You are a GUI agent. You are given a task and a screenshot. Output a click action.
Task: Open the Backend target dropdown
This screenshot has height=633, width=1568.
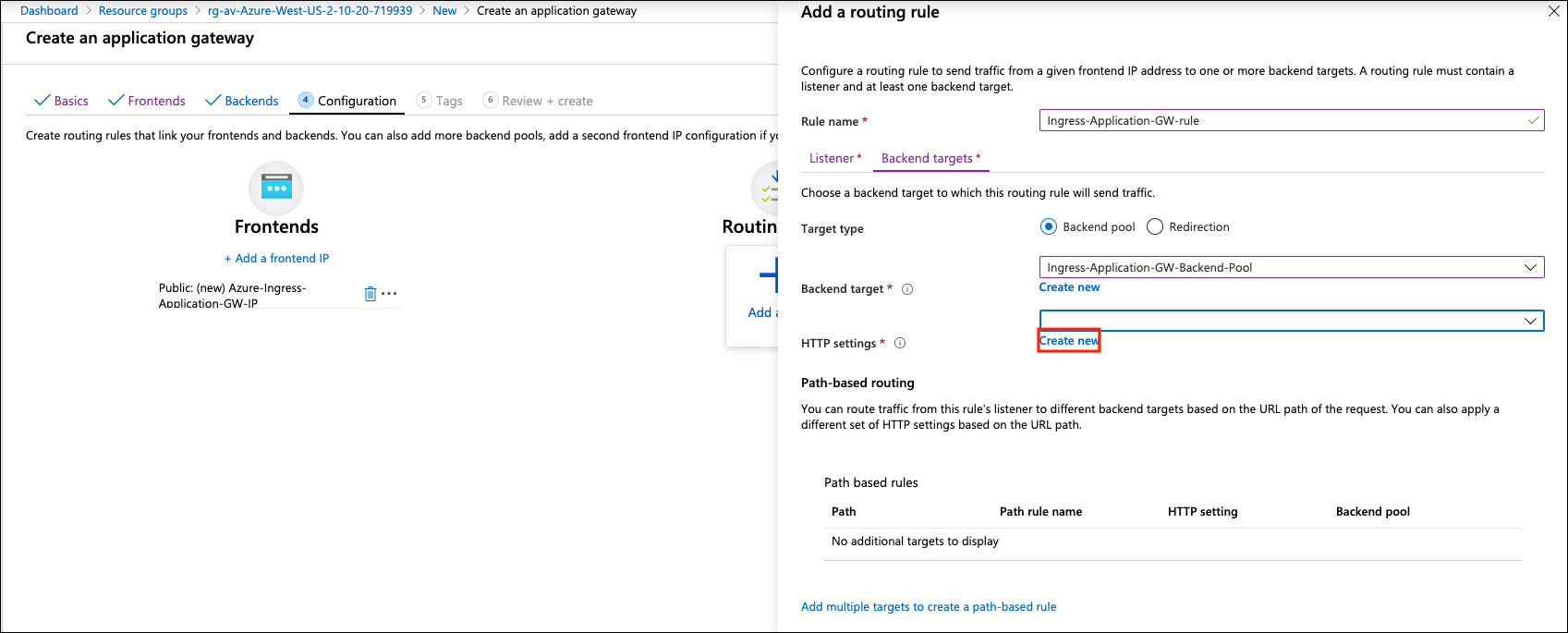point(1292,267)
